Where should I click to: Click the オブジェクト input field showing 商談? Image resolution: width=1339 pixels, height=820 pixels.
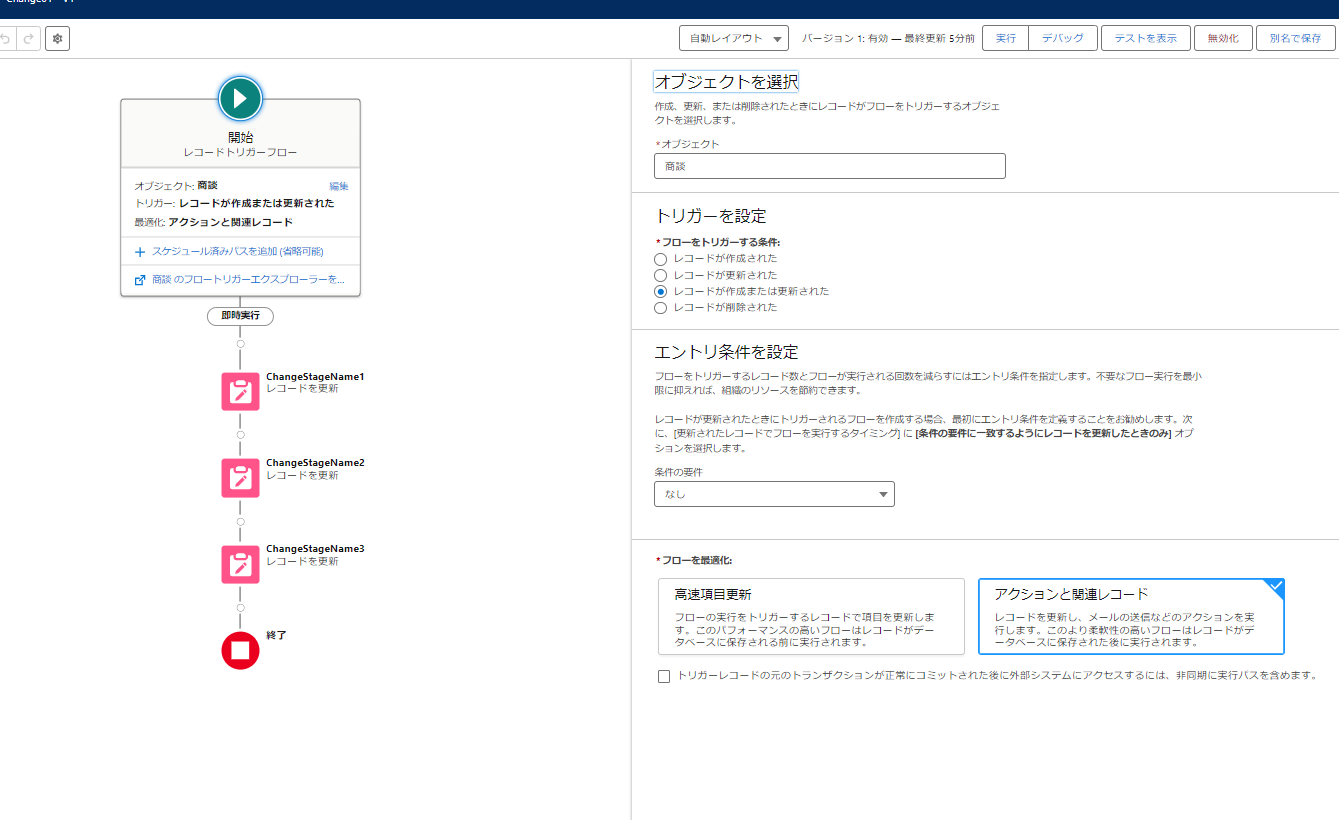point(830,166)
